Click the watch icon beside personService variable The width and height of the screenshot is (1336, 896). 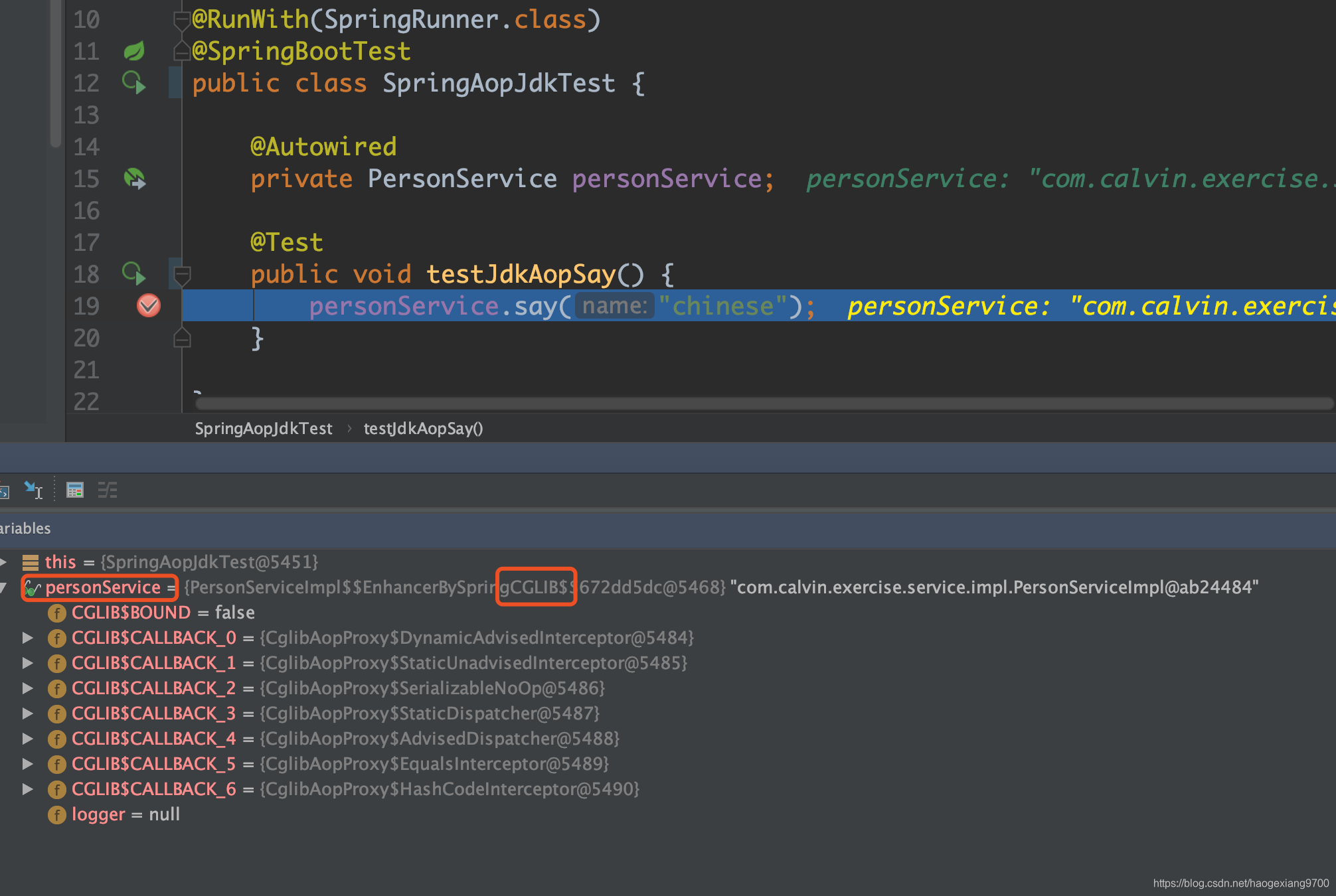(32, 588)
